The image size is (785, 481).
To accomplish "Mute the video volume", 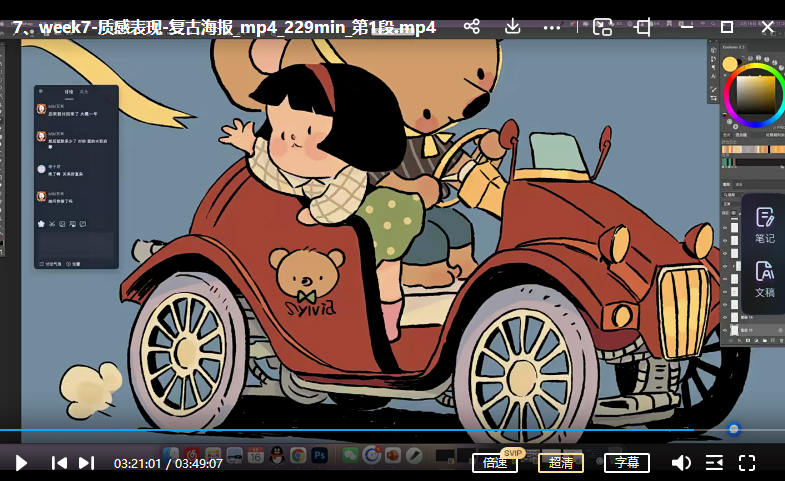I will [x=681, y=463].
